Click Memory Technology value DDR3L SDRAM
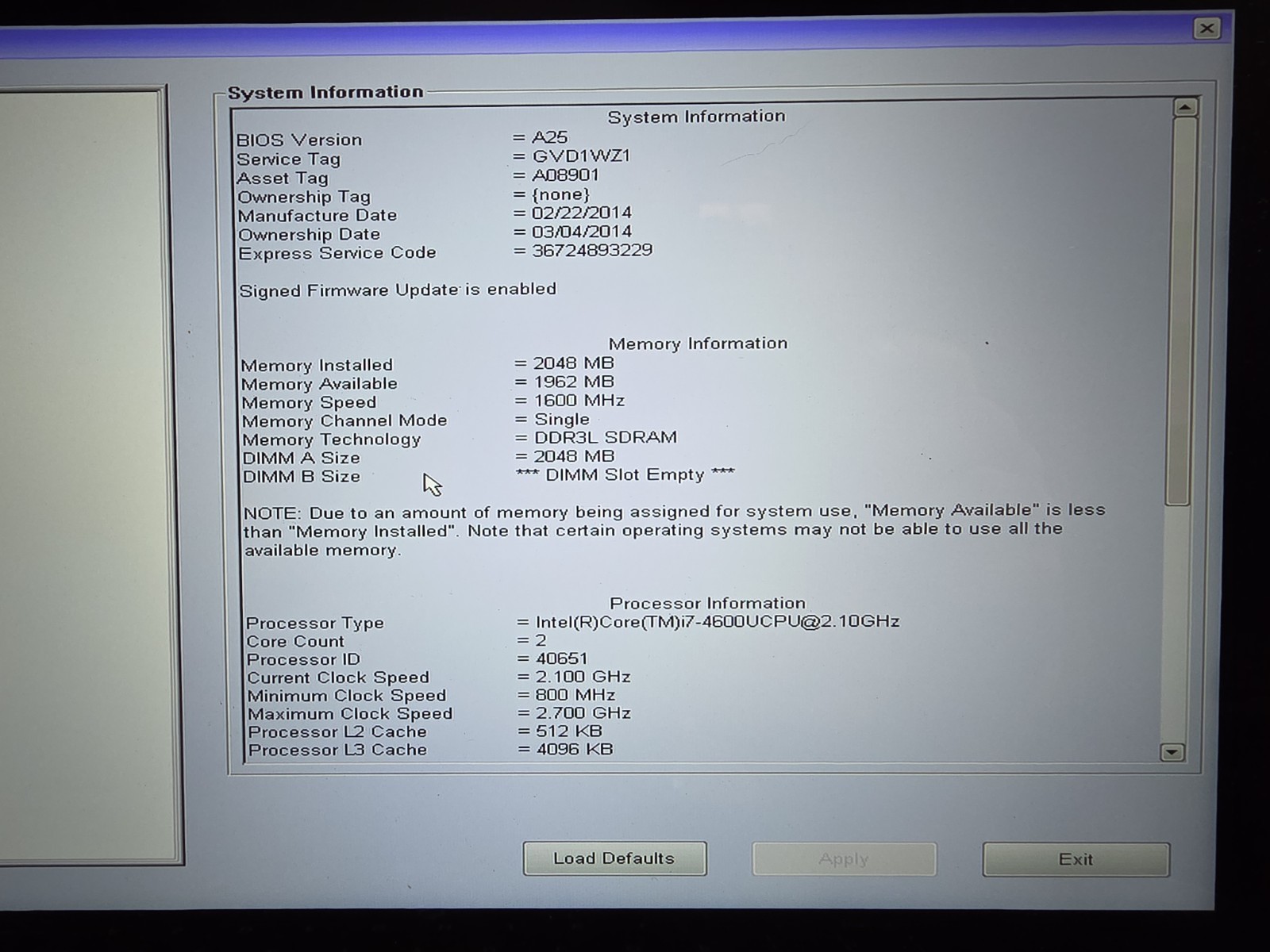 tap(605, 437)
